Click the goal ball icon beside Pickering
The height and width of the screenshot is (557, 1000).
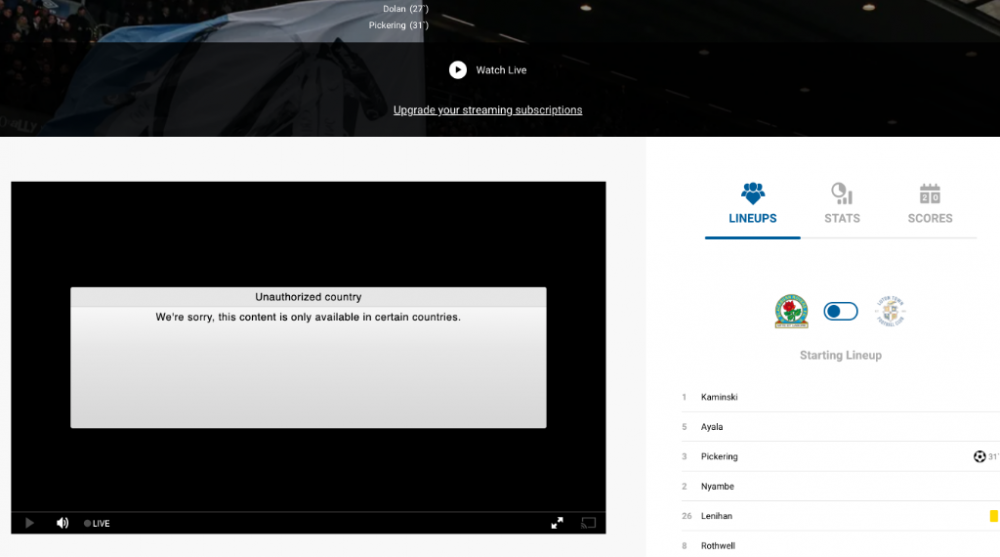(979, 457)
